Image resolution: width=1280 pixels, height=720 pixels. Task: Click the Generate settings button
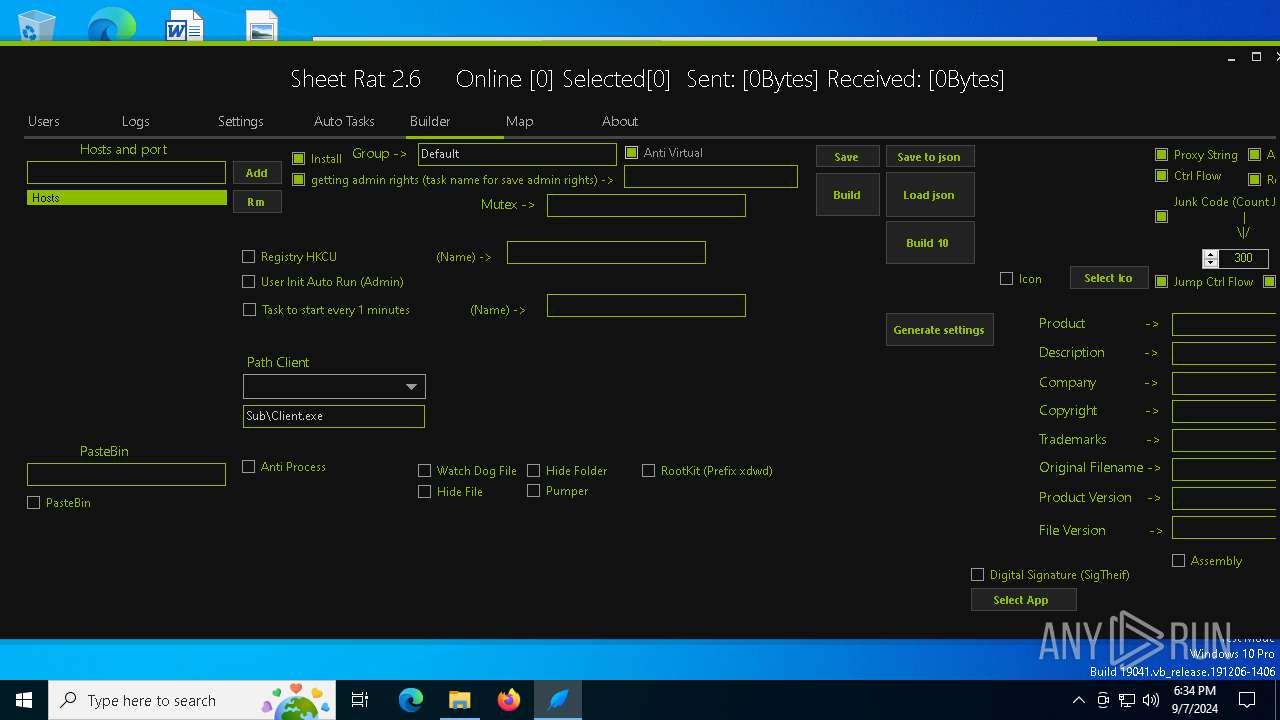(x=939, y=330)
